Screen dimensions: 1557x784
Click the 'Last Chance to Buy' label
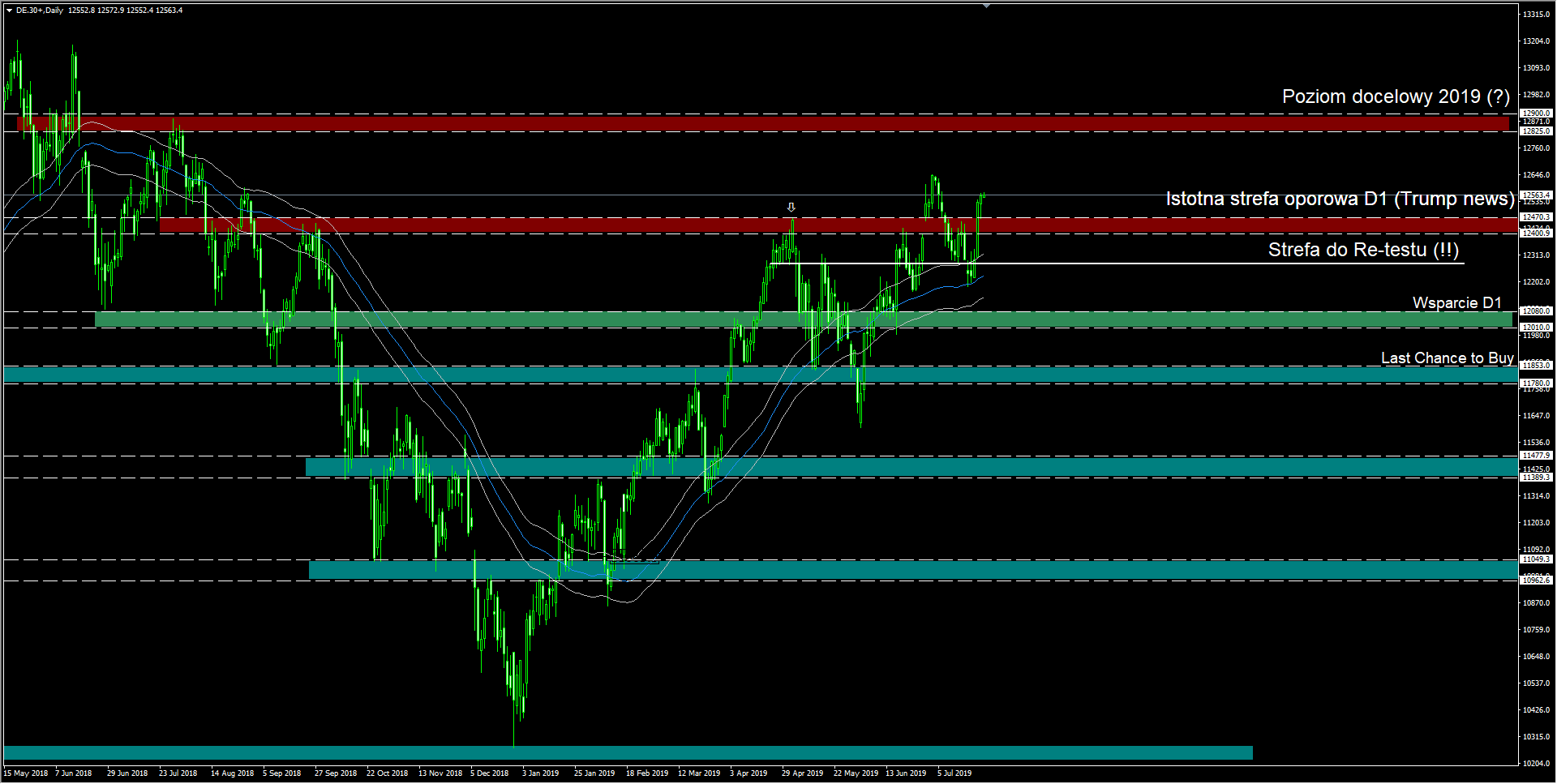(1447, 358)
